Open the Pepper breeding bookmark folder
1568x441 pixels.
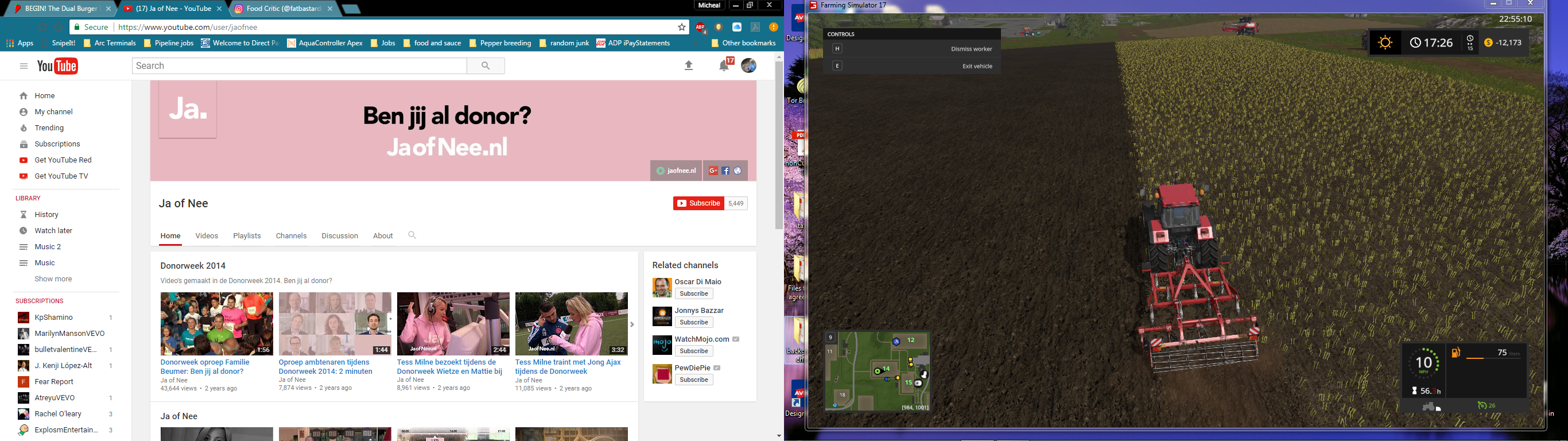pos(500,43)
